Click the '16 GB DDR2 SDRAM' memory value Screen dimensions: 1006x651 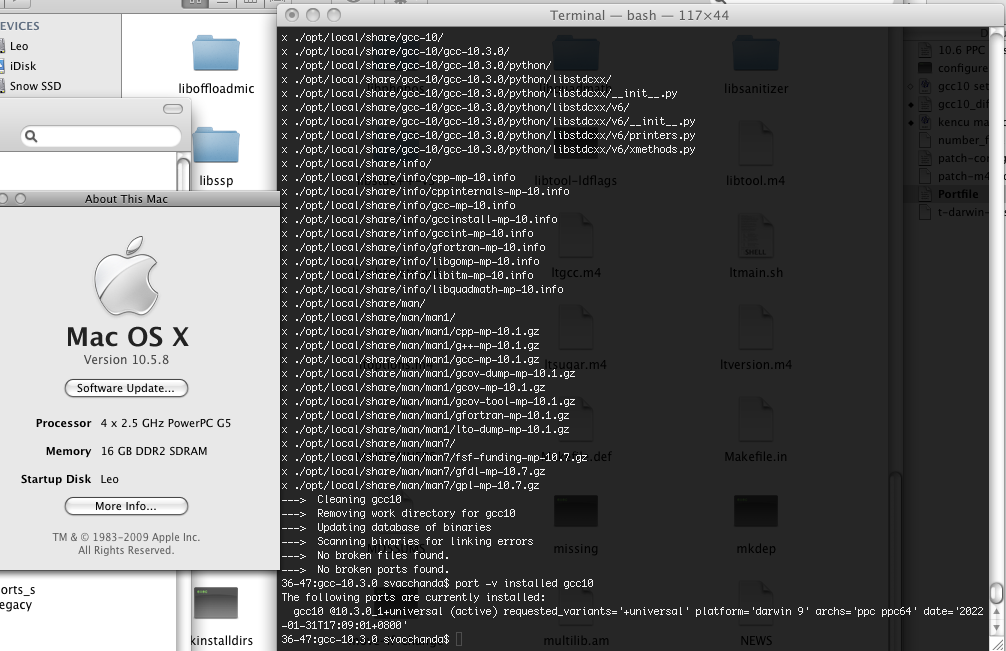pos(154,452)
